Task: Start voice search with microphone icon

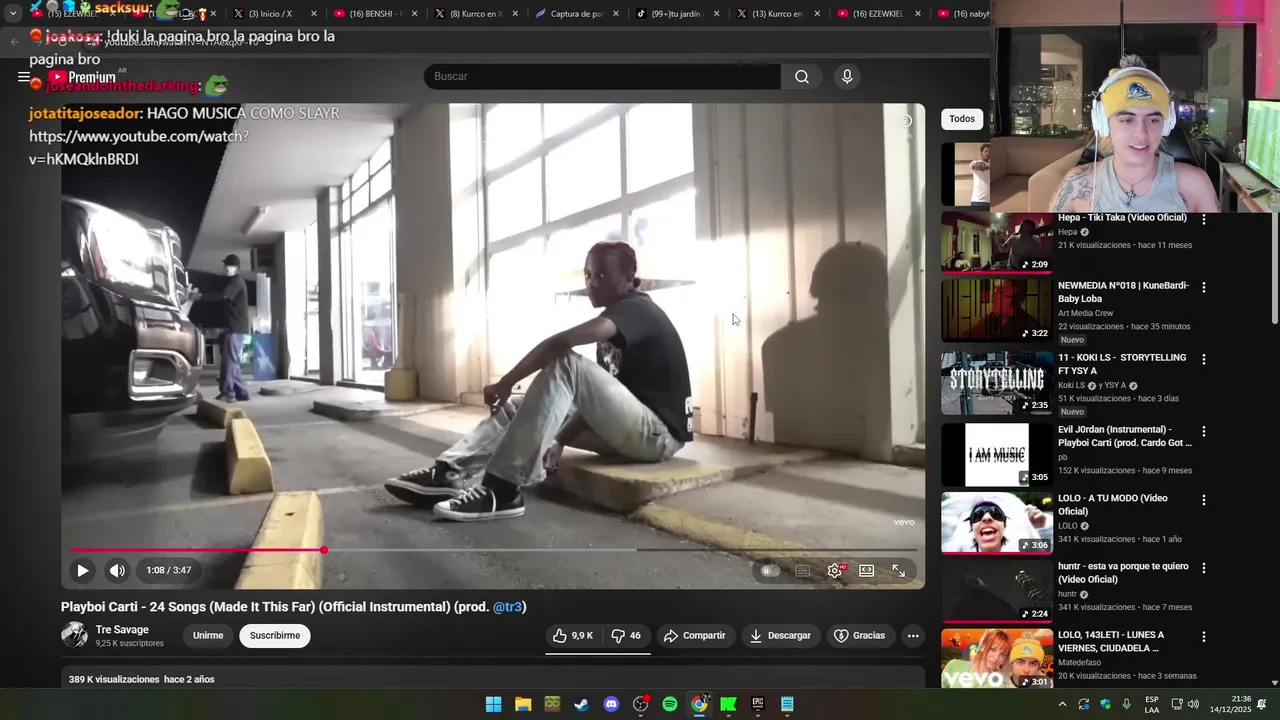Action: [x=847, y=77]
